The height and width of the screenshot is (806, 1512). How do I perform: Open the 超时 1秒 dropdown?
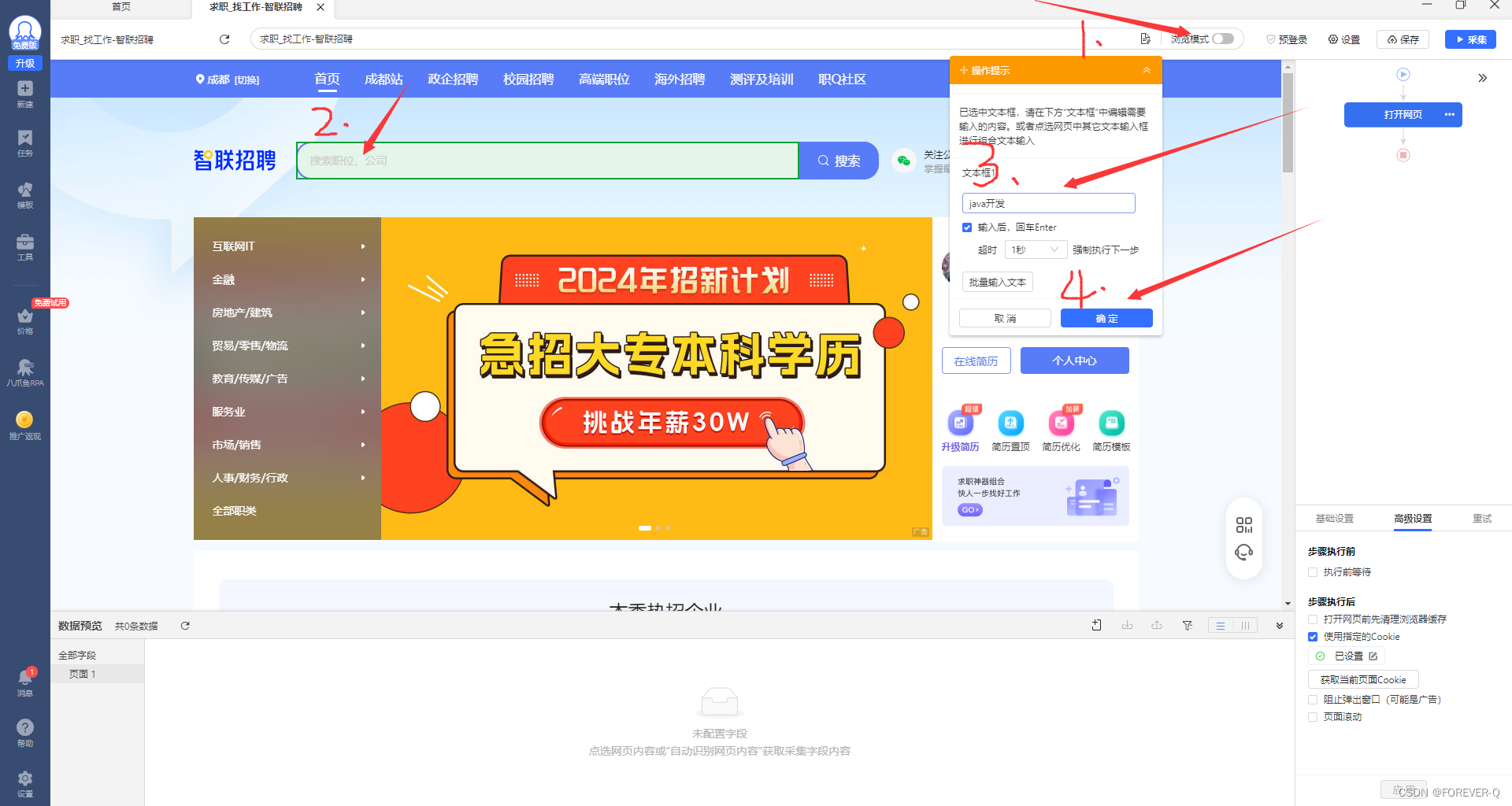click(x=1036, y=250)
